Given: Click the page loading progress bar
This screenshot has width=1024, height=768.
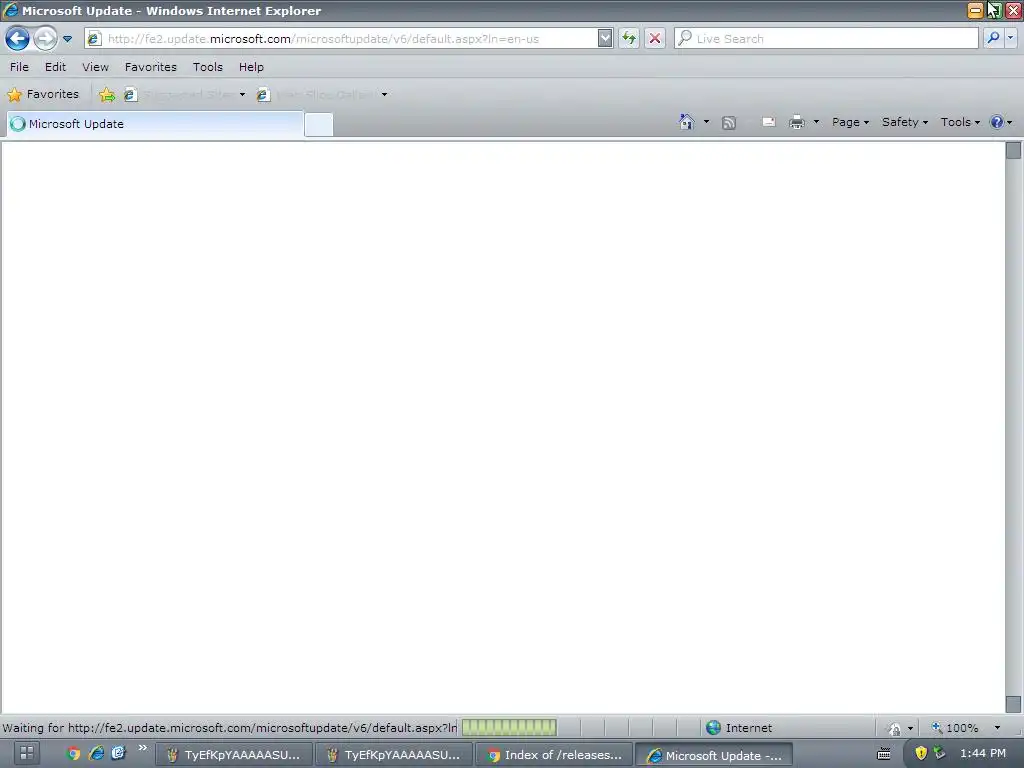Looking at the screenshot, I should tap(509, 728).
